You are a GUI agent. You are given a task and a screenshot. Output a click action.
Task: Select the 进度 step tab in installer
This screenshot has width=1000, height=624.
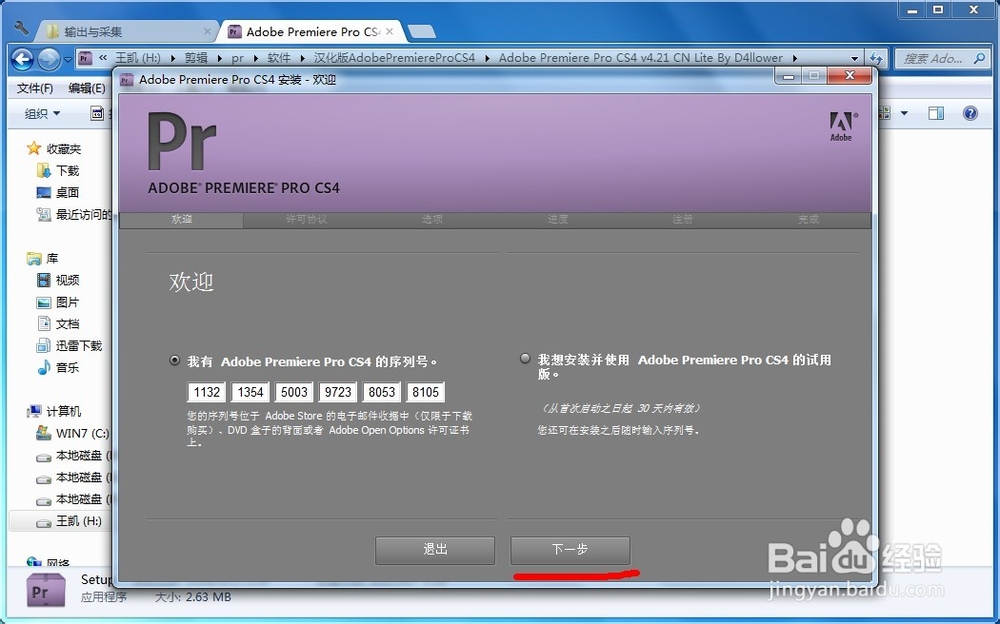(x=557, y=219)
